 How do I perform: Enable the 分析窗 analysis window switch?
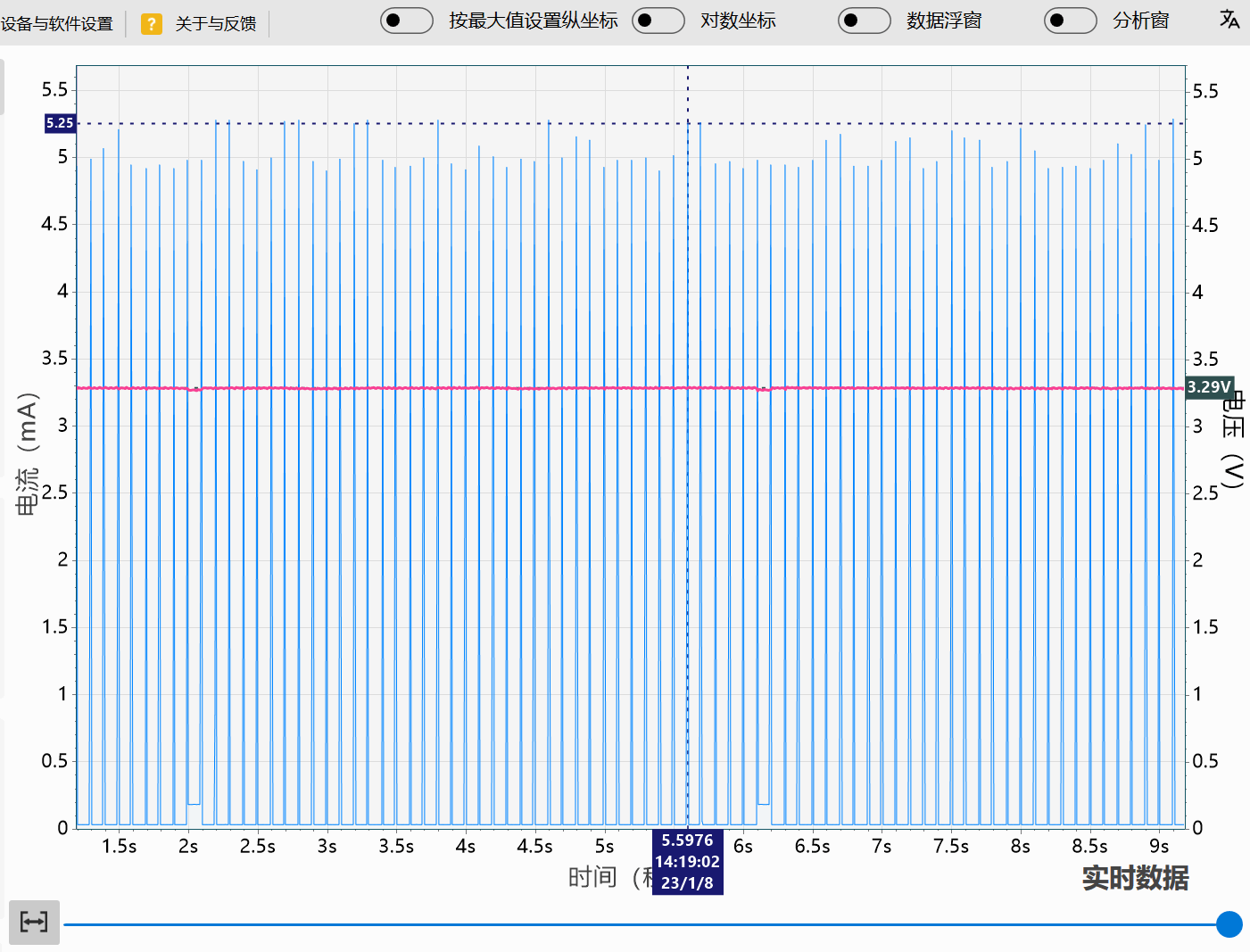point(1070,21)
